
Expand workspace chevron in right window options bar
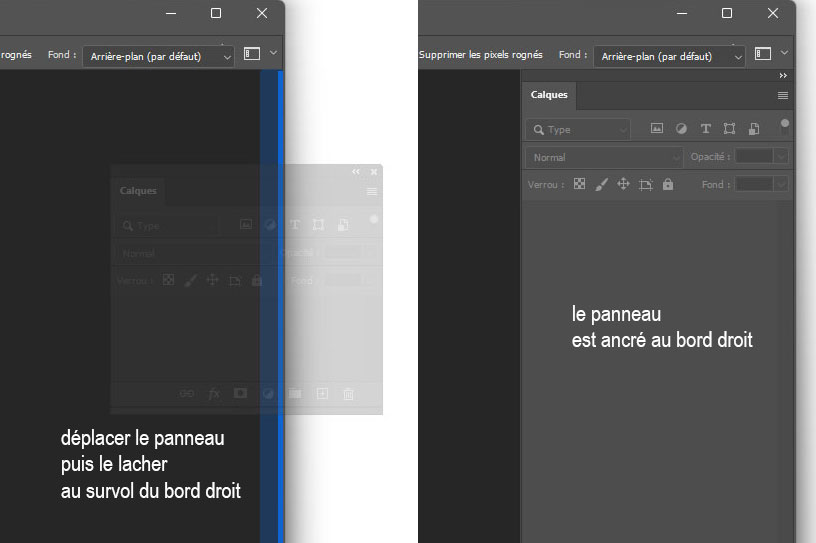click(x=784, y=53)
